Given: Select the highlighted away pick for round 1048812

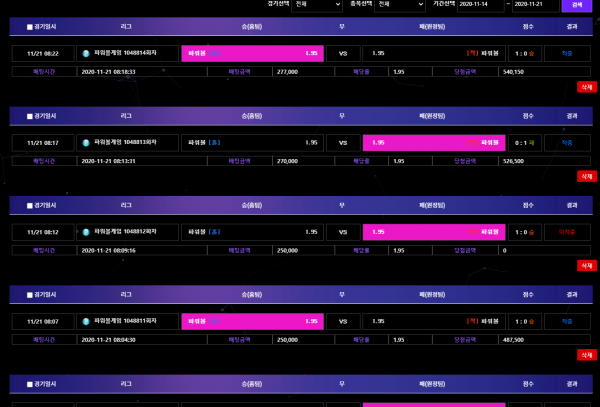Looking at the screenshot, I should (434, 232).
